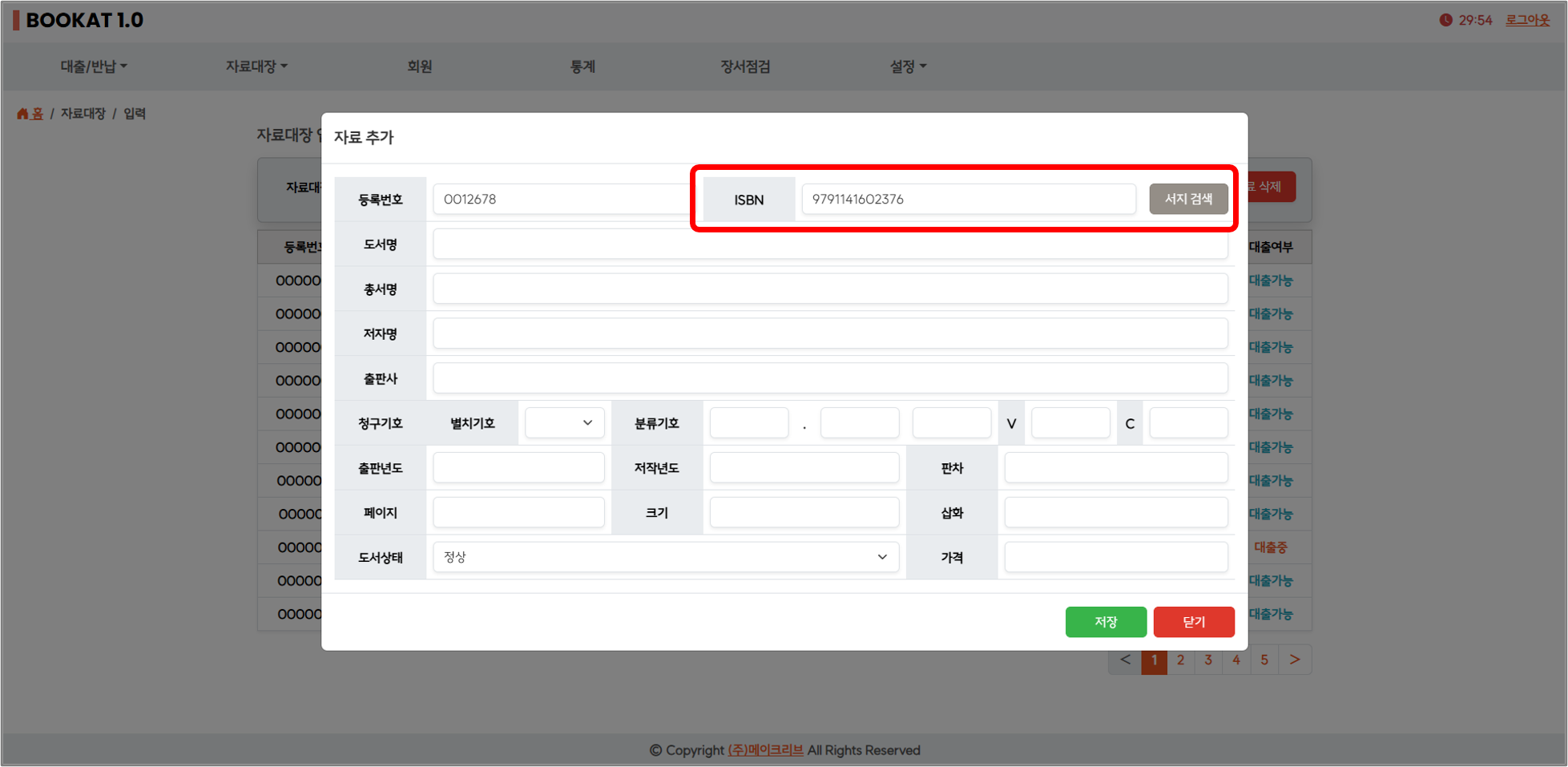Click the next page arrow
The image size is (1568, 767).
(1294, 660)
